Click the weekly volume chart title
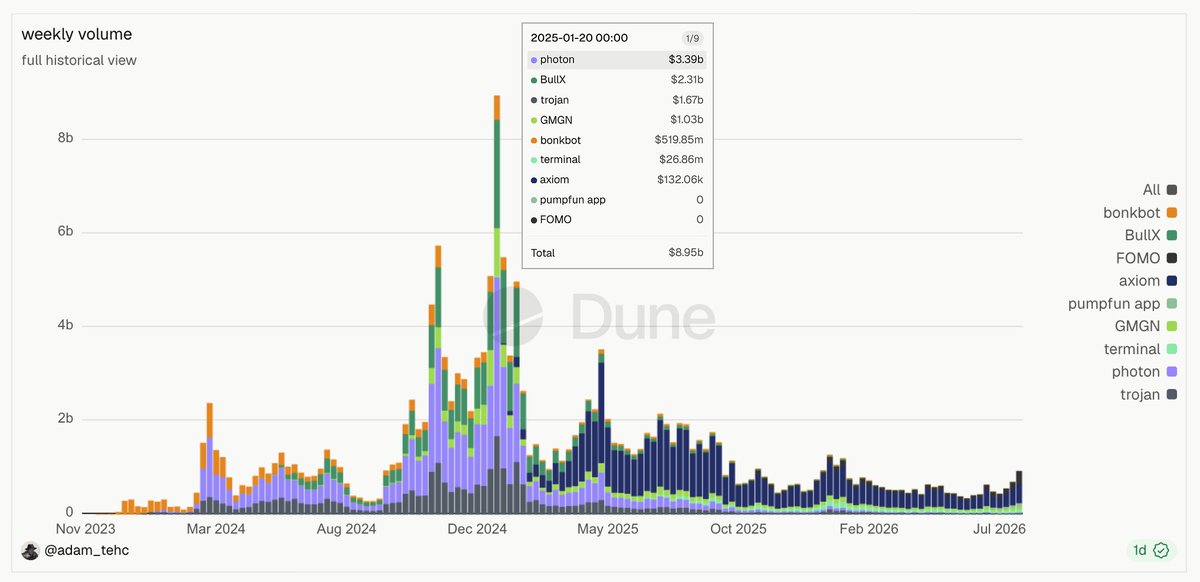This screenshot has width=1200, height=582. pyautogui.click(x=77, y=34)
